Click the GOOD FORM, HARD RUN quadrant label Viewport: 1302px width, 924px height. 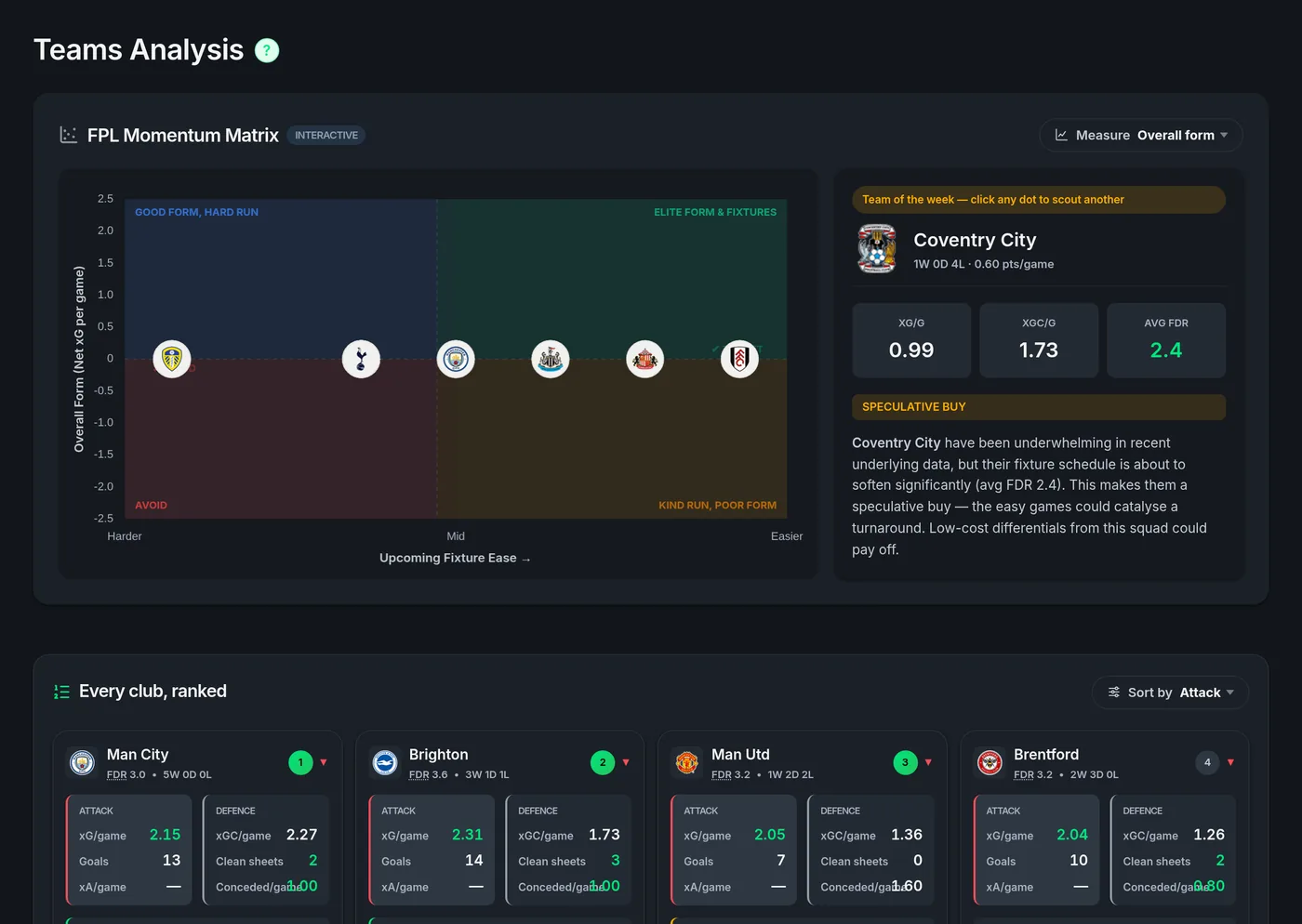pos(196,213)
